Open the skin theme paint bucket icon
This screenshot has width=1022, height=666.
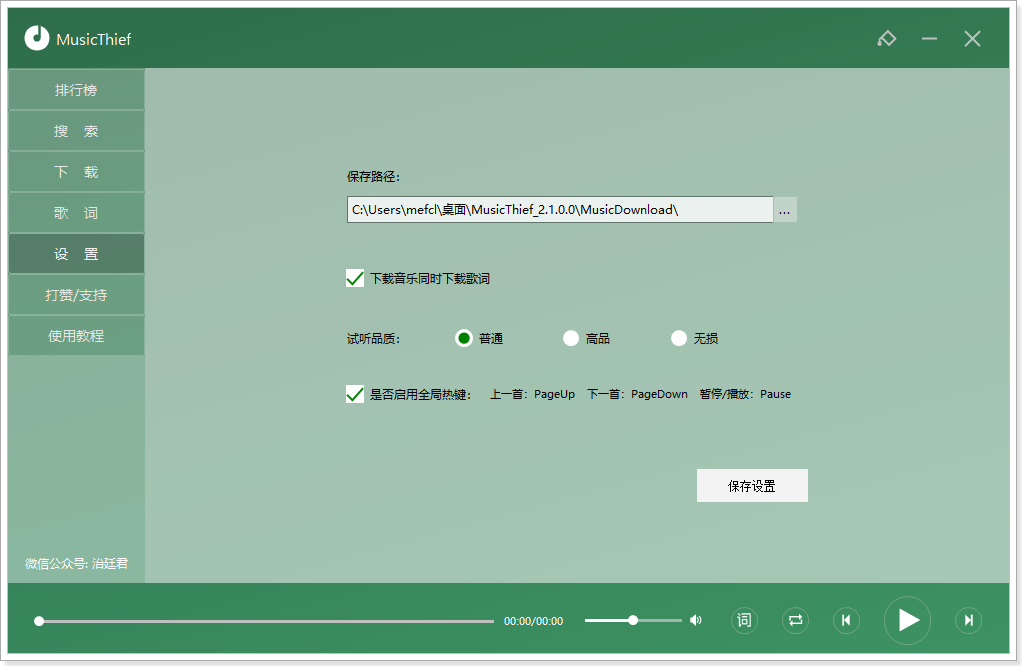click(886, 38)
